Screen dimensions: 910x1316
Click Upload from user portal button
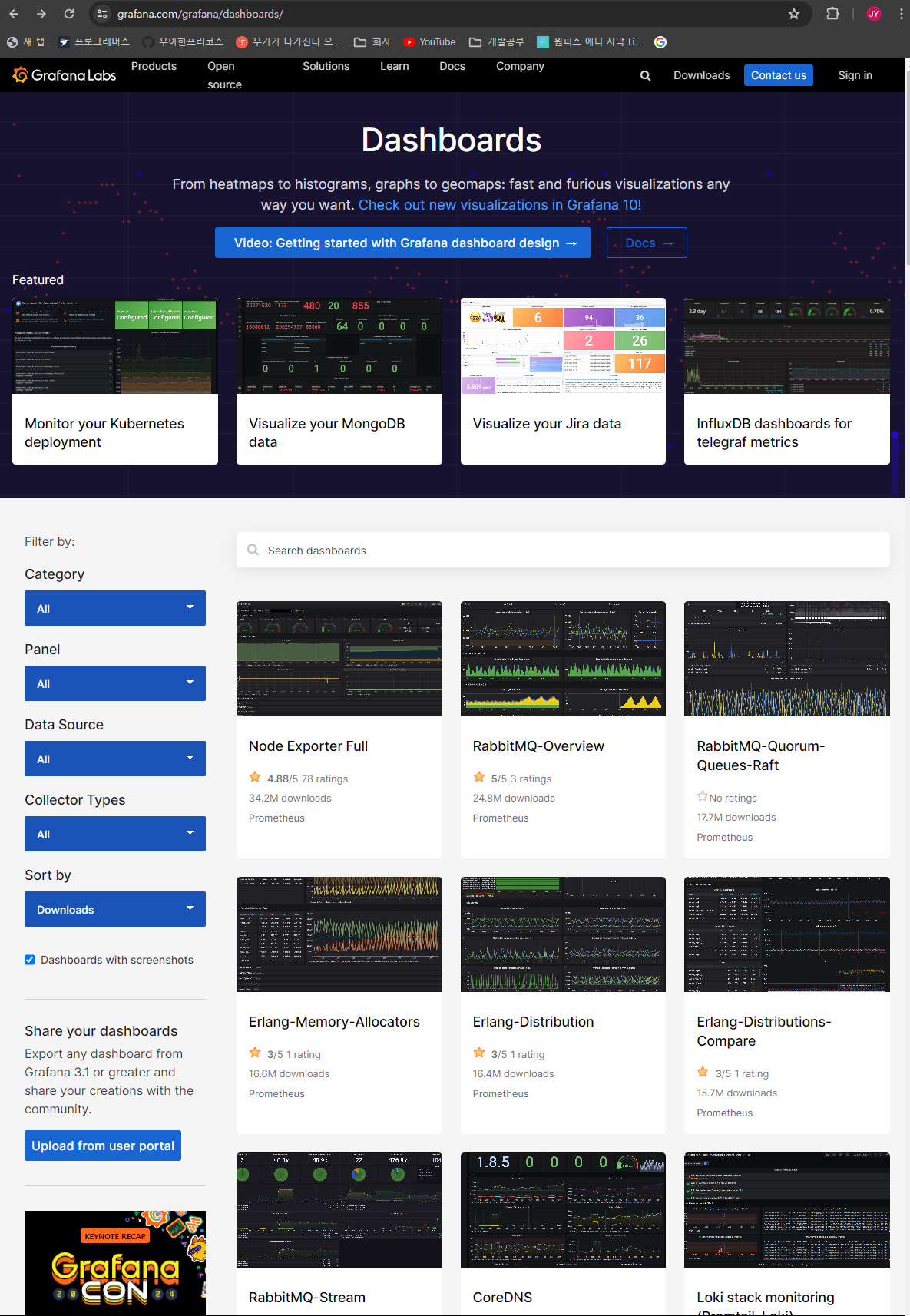[103, 1146]
